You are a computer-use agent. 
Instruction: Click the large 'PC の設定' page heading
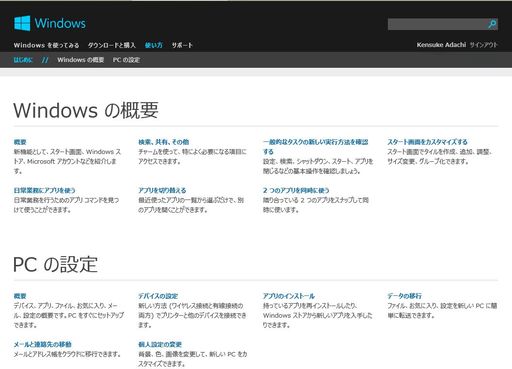55,264
